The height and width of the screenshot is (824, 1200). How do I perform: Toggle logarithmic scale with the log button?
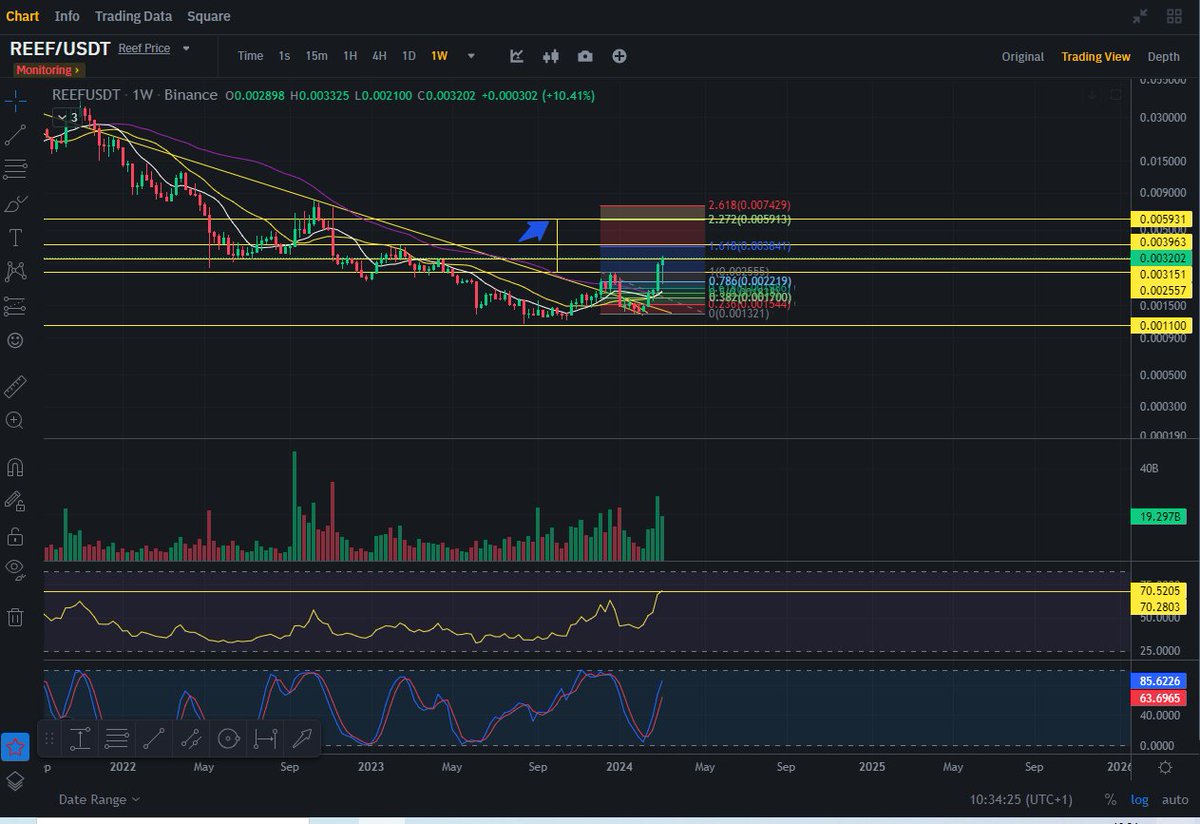coord(1139,799)
